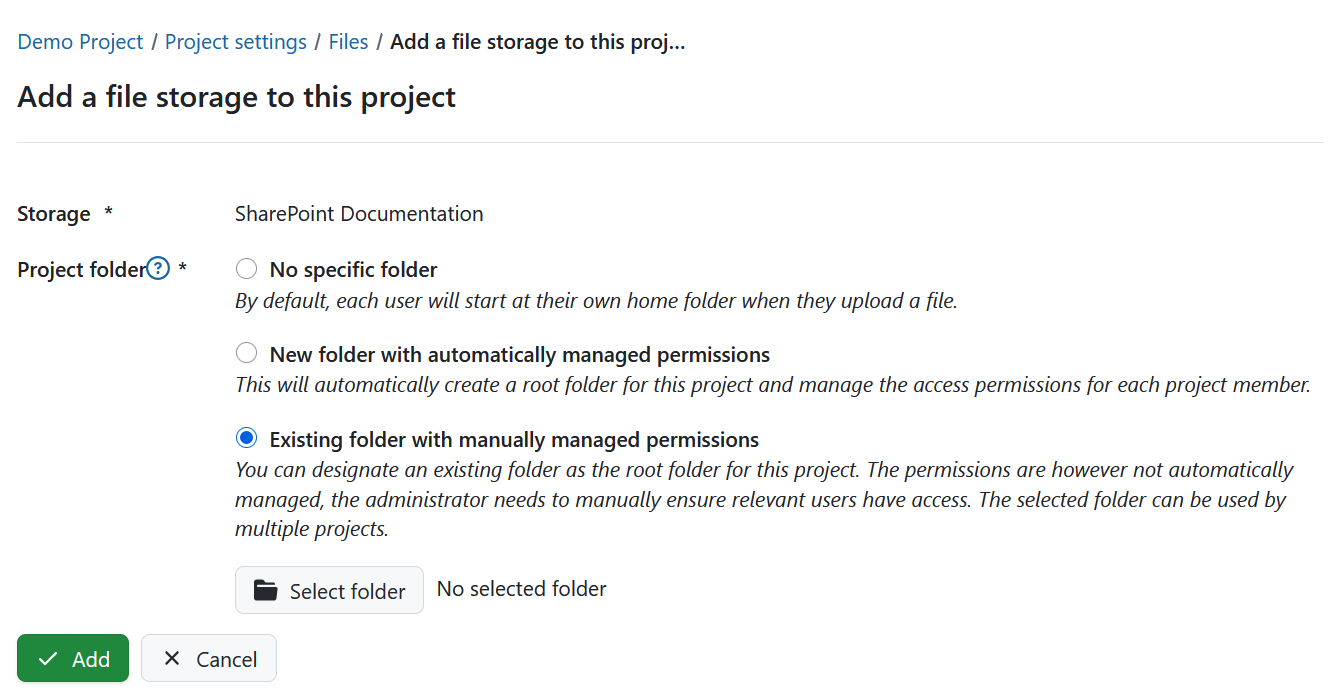Open the Demo Project breadcrumb link
The height and width of the screenshot is (699, 1344).
click(x=80, y=41)
